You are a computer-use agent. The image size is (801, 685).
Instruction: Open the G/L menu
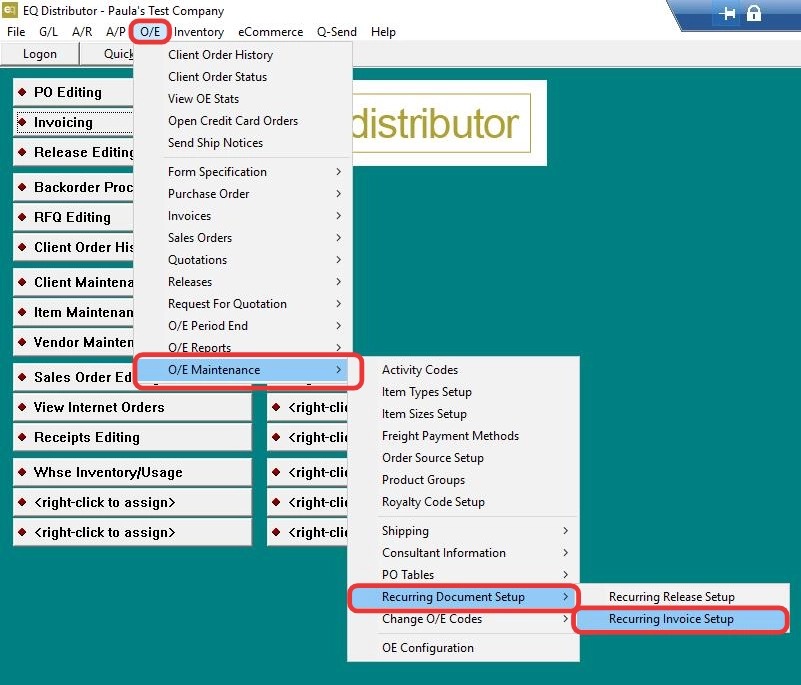(x=48, y=32)
